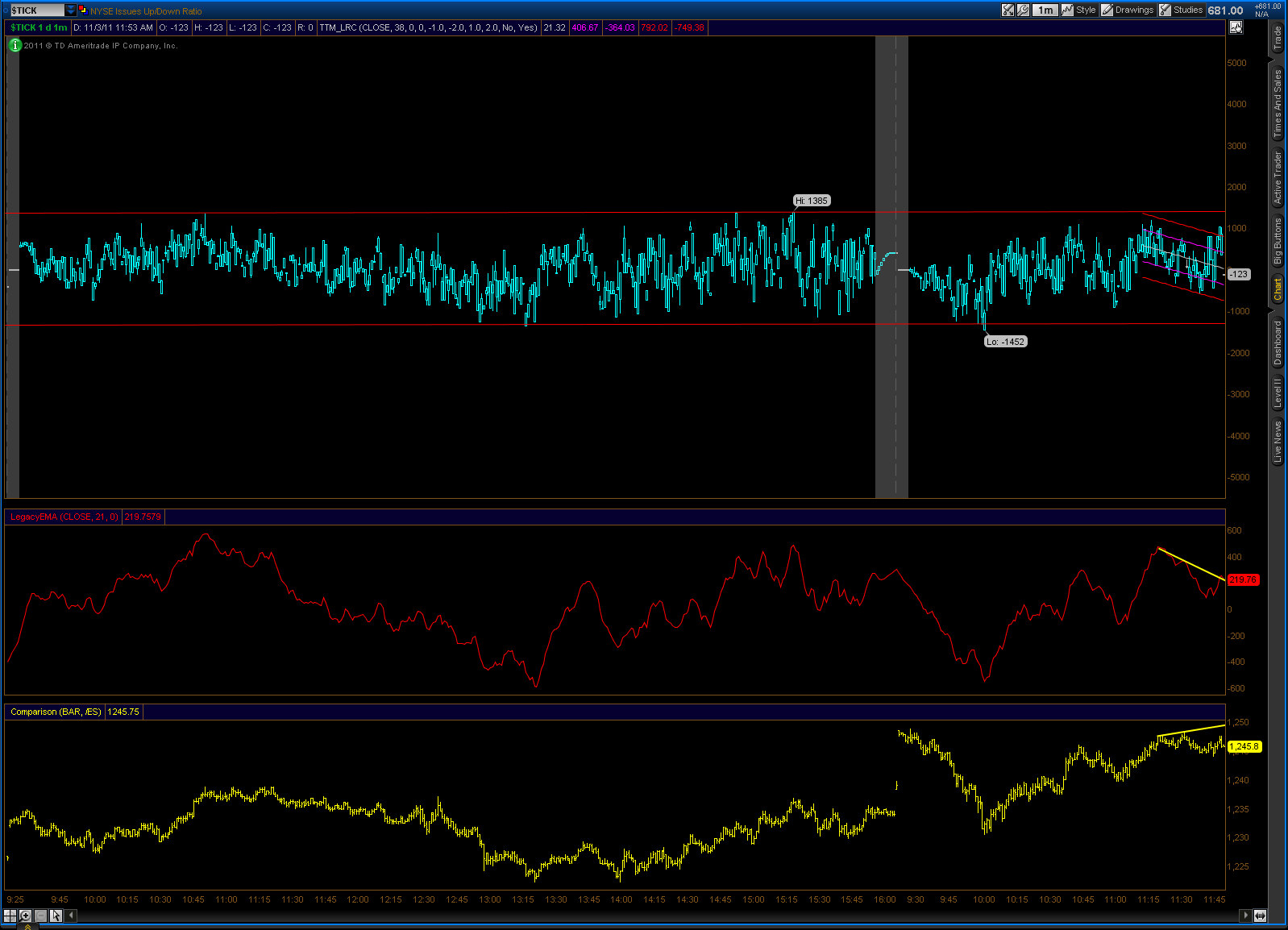Expand the symbol dropdown arrow
Screen dimensions: 1288x930
point(71,10)
